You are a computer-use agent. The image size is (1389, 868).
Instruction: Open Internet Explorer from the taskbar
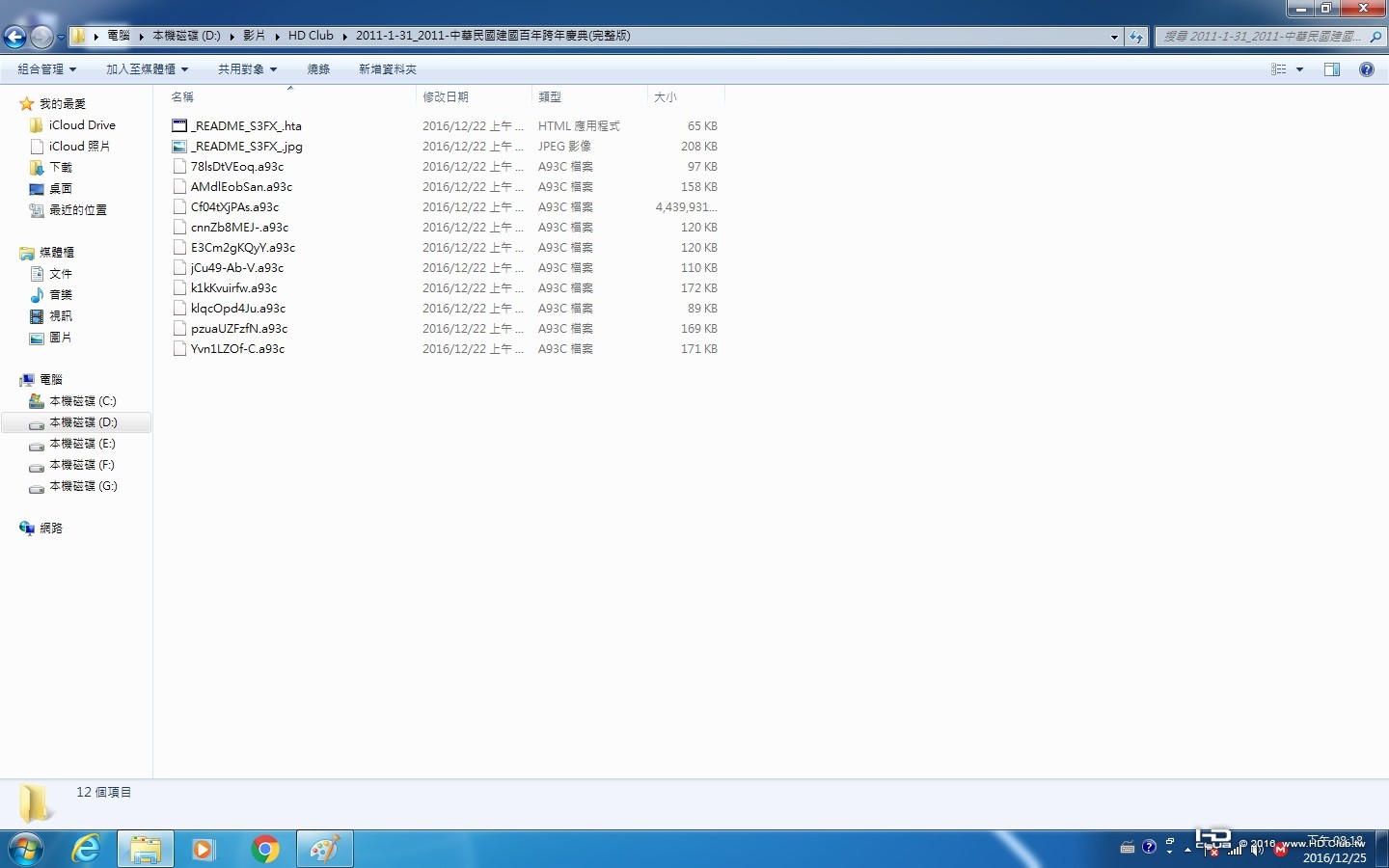[x=87, y=849]
